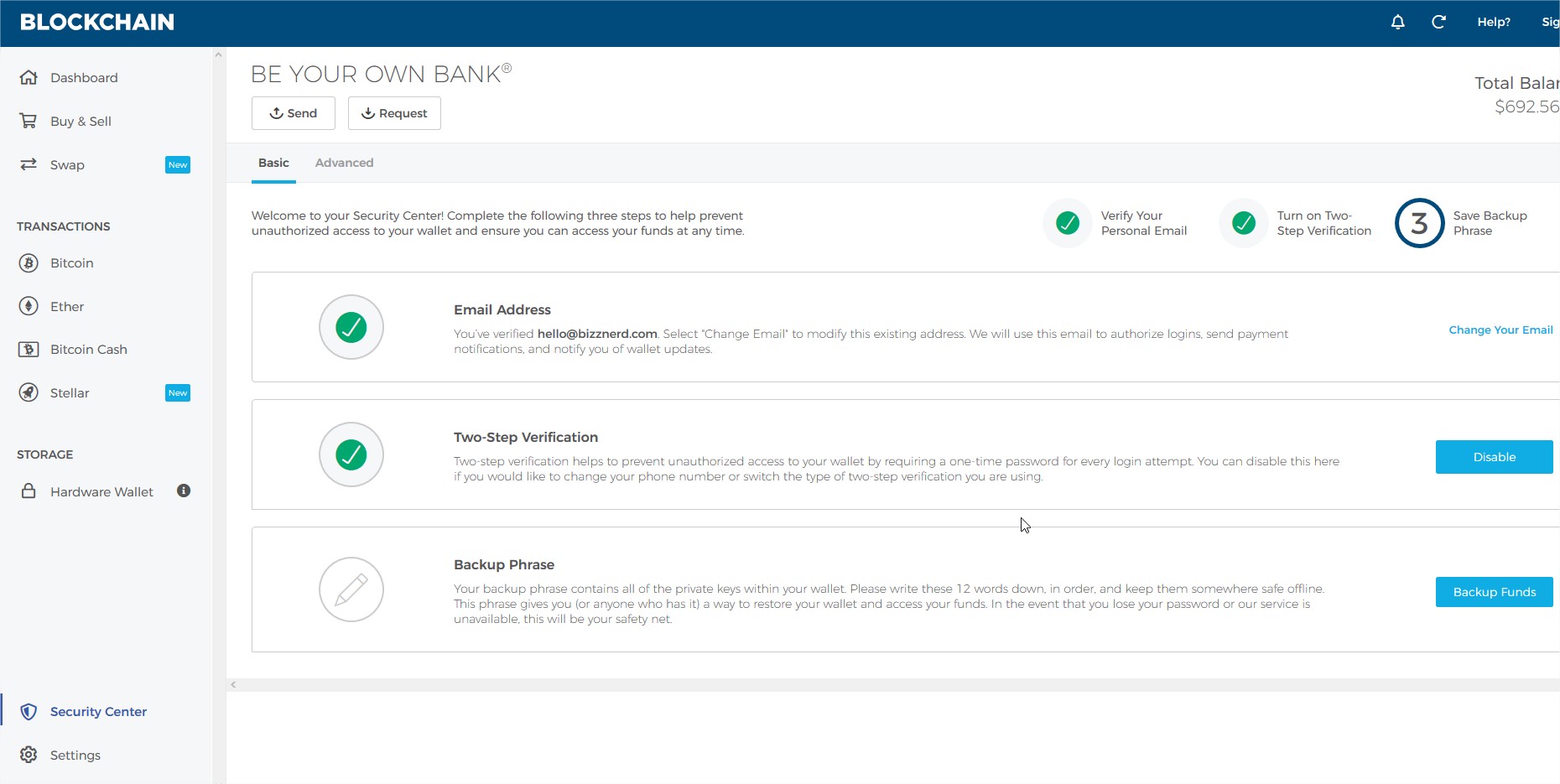Click the Request button
This screenshot has width=1560, height=784.
tap(394, 113)
